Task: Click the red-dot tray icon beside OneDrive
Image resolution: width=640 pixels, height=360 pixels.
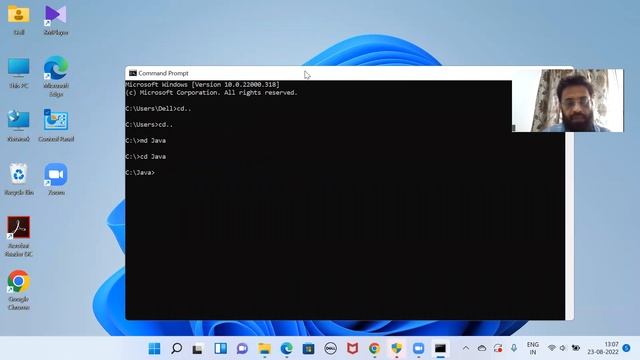Action: coord(498,348)
